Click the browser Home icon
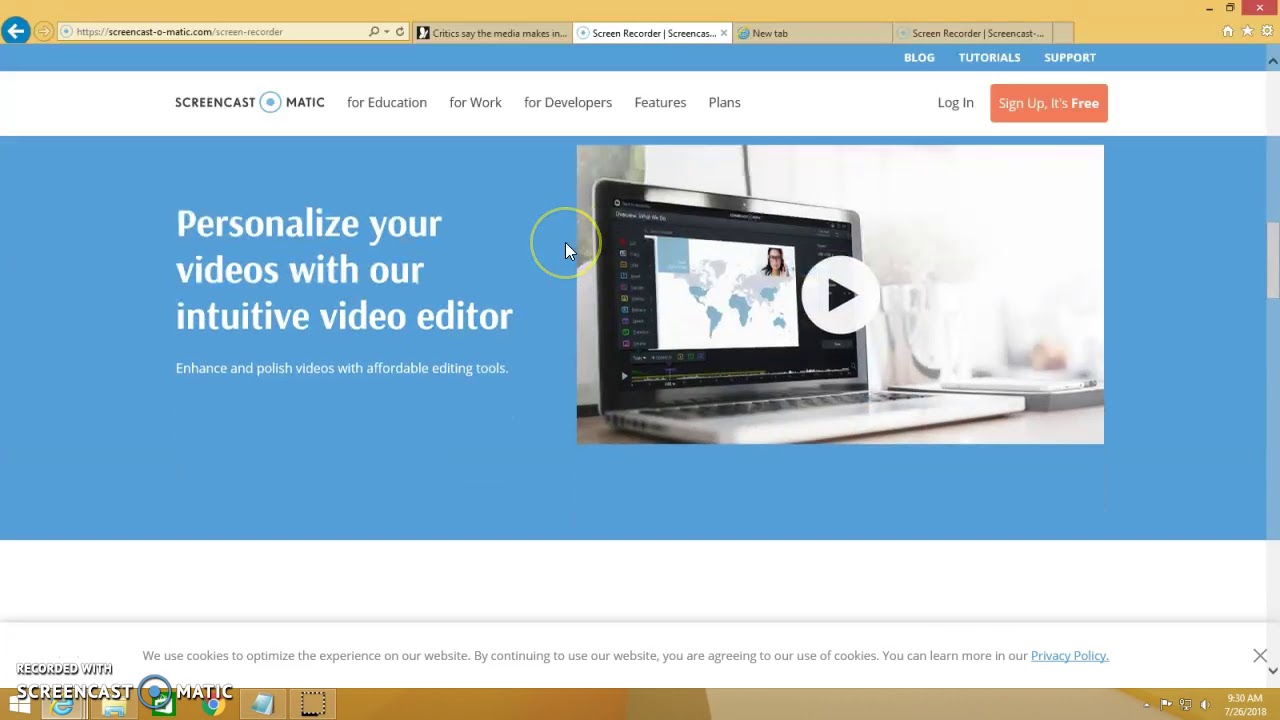 coord(1228,32)
